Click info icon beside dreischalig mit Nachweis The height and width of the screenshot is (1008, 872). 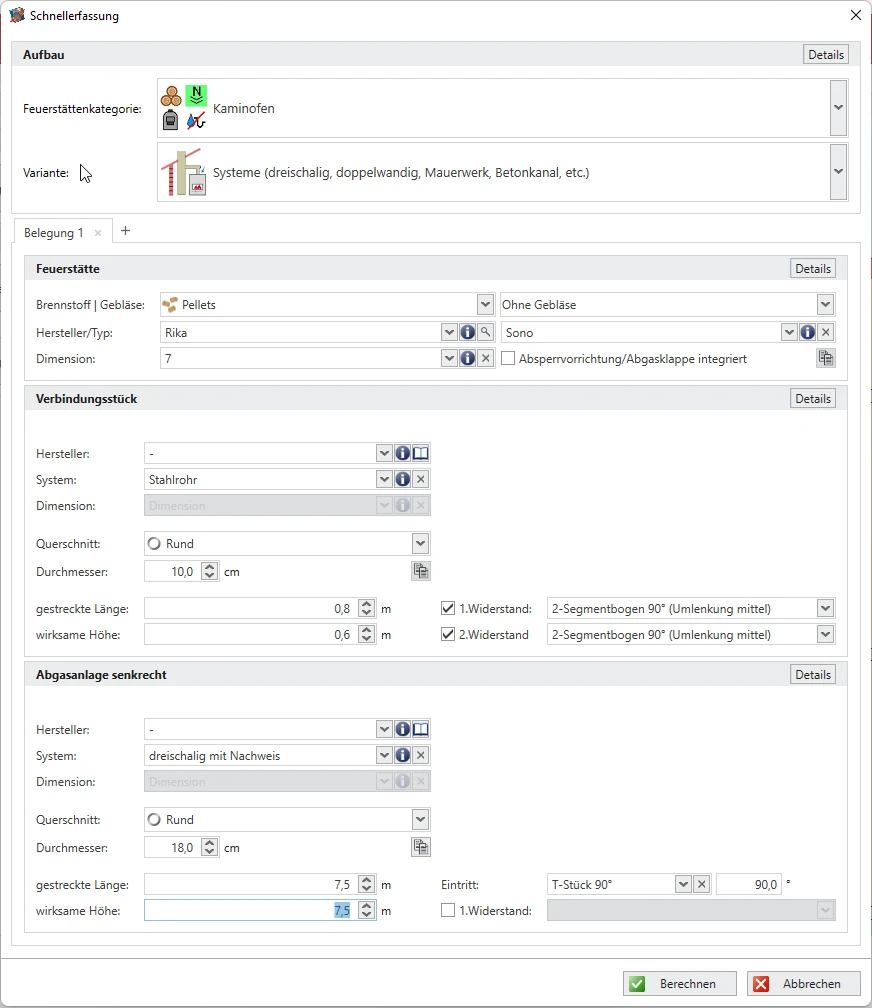[403, 756]
